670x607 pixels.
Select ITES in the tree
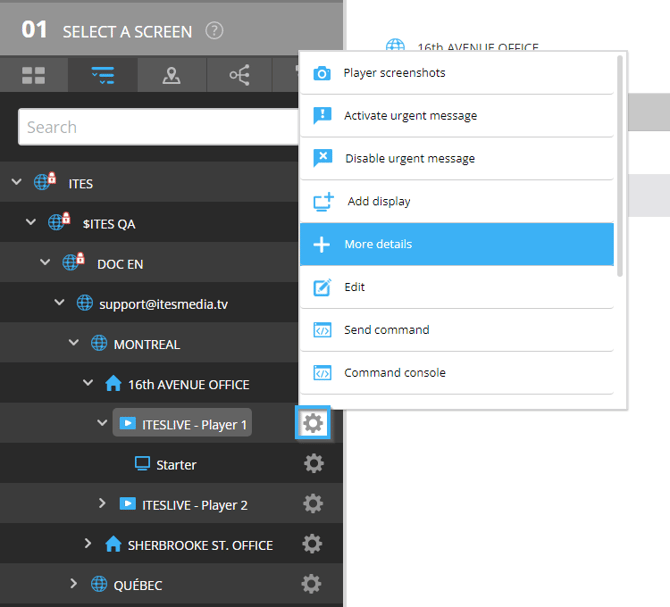point(81,184)
